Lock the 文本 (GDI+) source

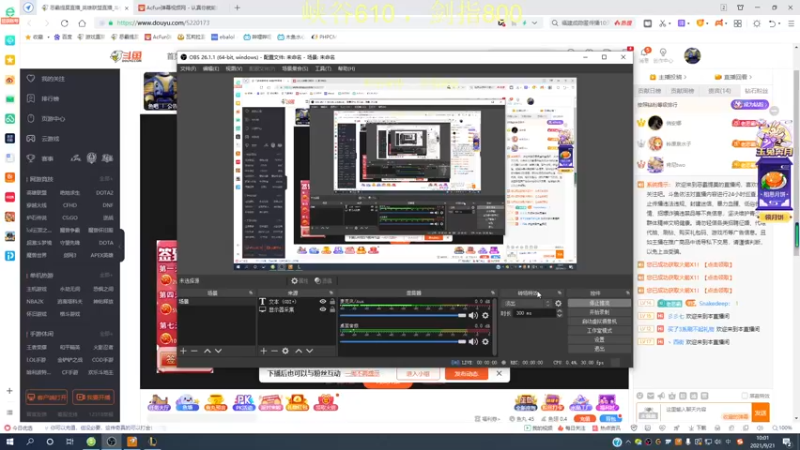[332, 302]
